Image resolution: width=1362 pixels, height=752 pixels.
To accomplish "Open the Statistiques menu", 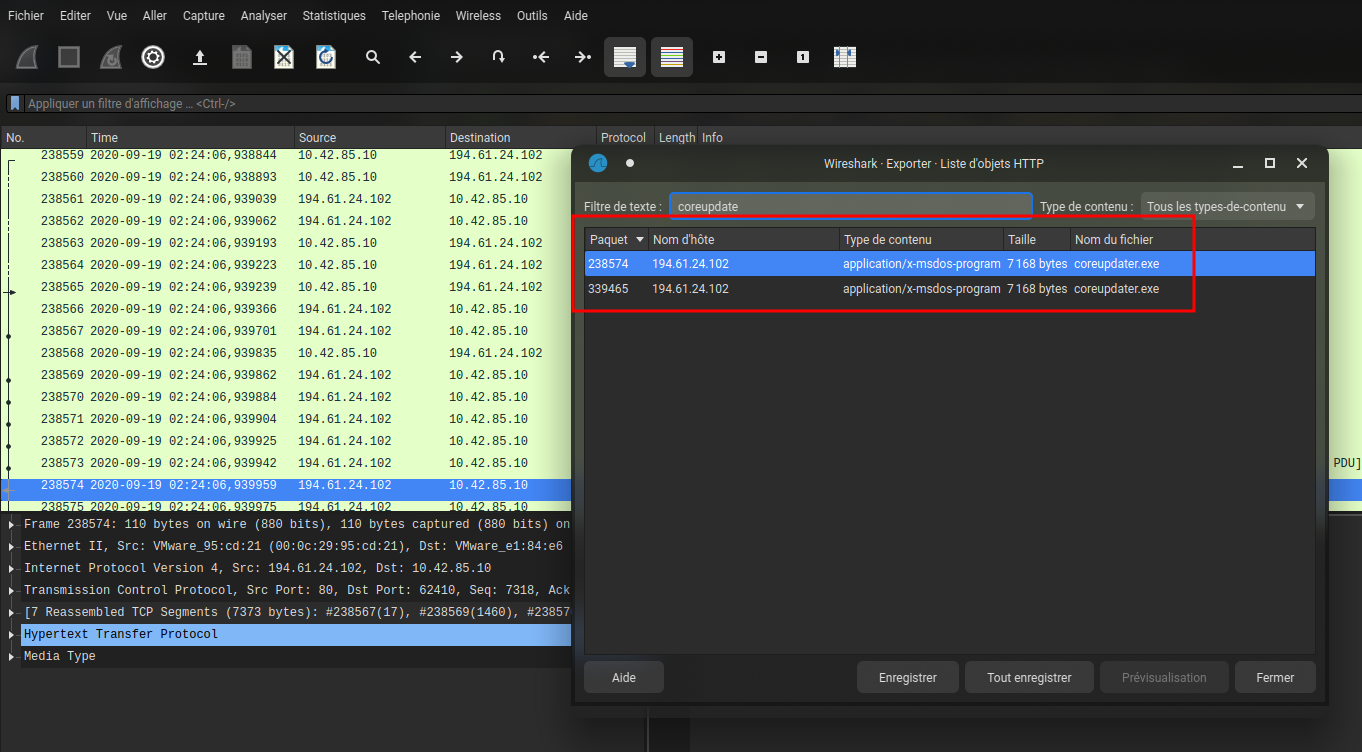I will 334,16.
